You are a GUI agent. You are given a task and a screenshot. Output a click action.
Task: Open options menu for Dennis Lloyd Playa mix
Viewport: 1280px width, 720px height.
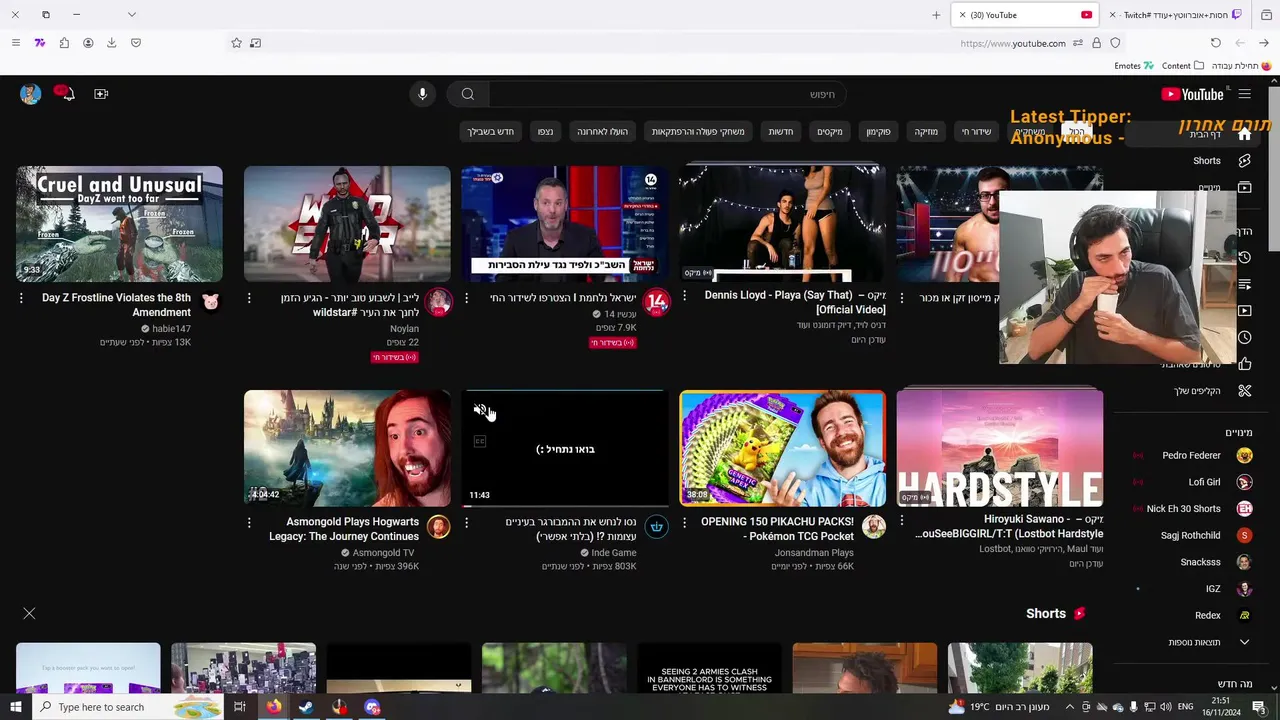684,296
